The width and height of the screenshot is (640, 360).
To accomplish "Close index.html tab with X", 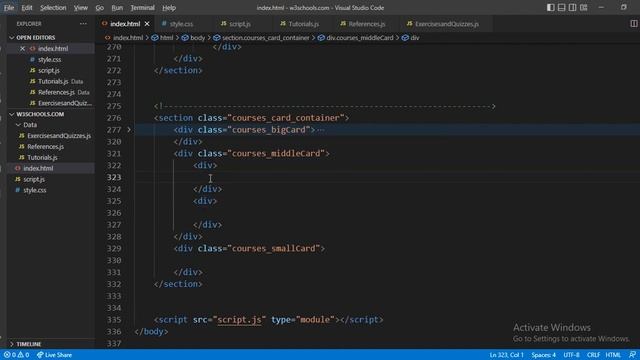I will [147, 24].
